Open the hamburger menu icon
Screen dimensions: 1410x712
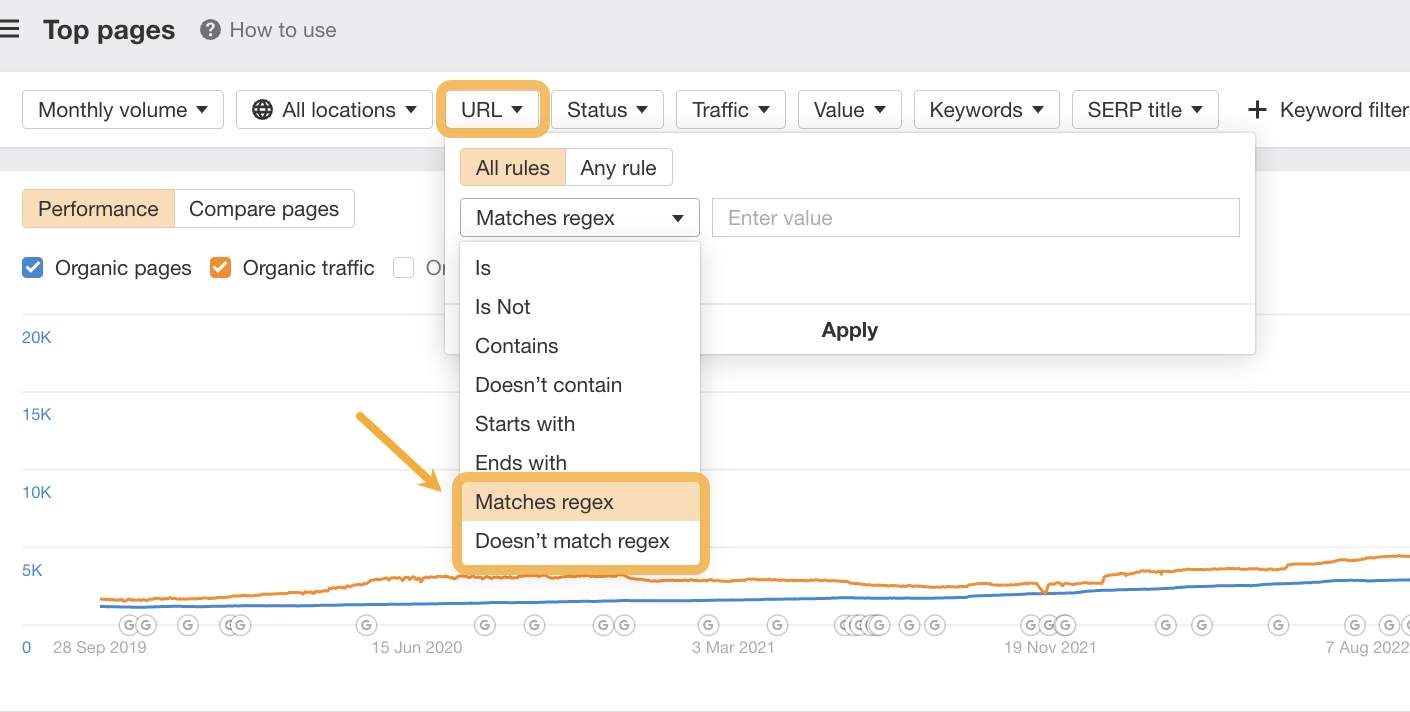(x=9, y=30)
